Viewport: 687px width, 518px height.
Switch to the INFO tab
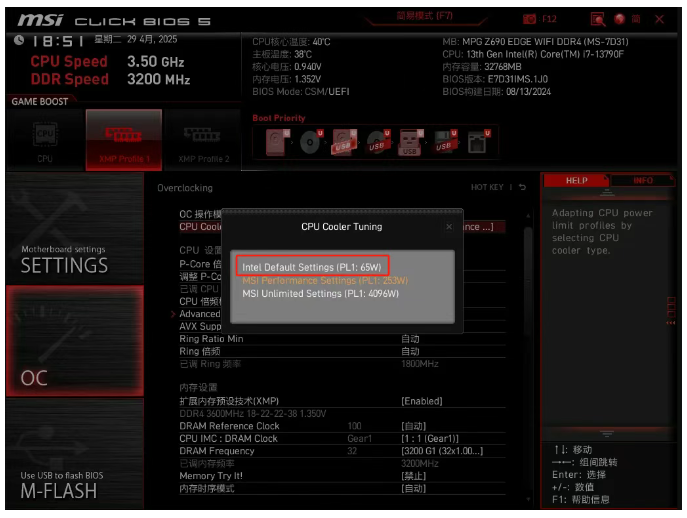pos(642,181)
